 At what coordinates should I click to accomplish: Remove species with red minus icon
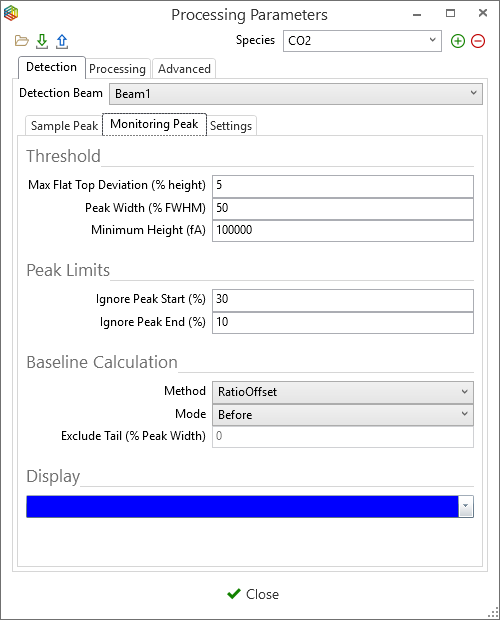pos(478,41)
